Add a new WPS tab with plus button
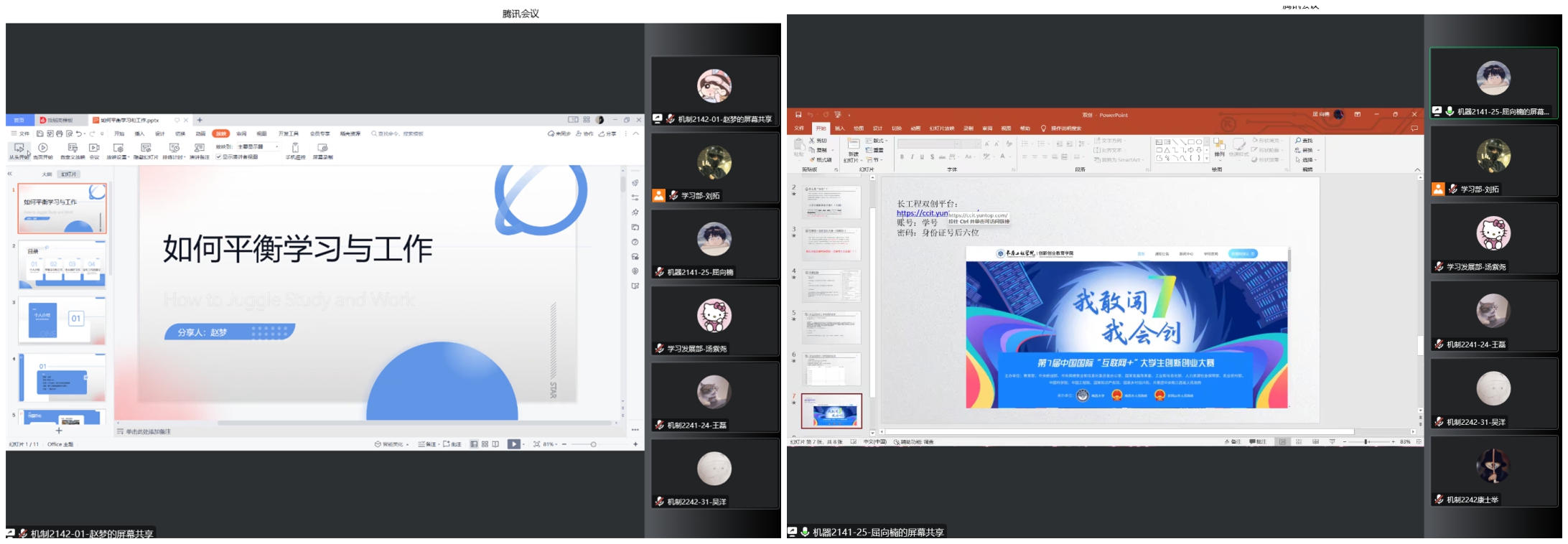This screenshot has height=544, width=1568. [200, 120]
